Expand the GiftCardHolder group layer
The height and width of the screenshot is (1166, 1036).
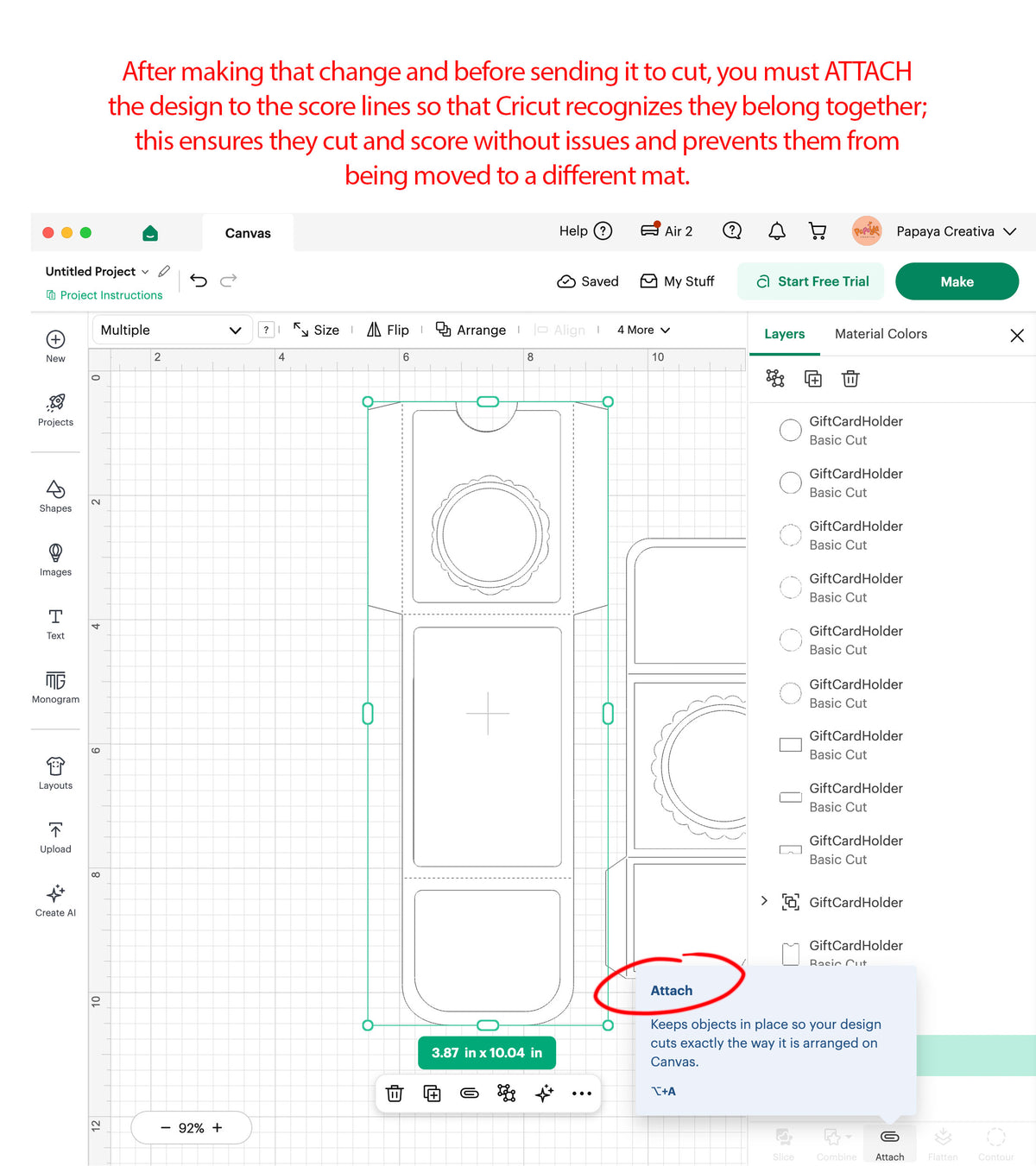point(764,901)
